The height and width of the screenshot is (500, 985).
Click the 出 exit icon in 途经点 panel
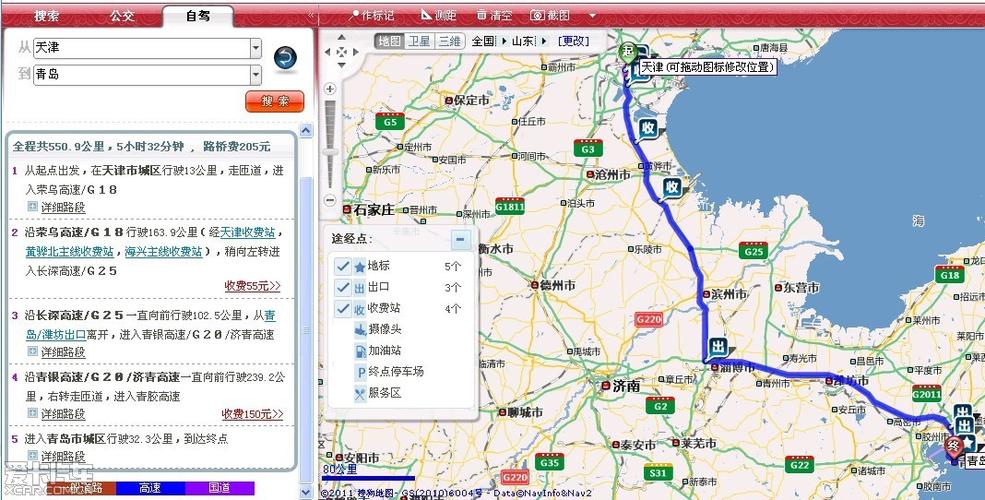[x=360, y=288]
